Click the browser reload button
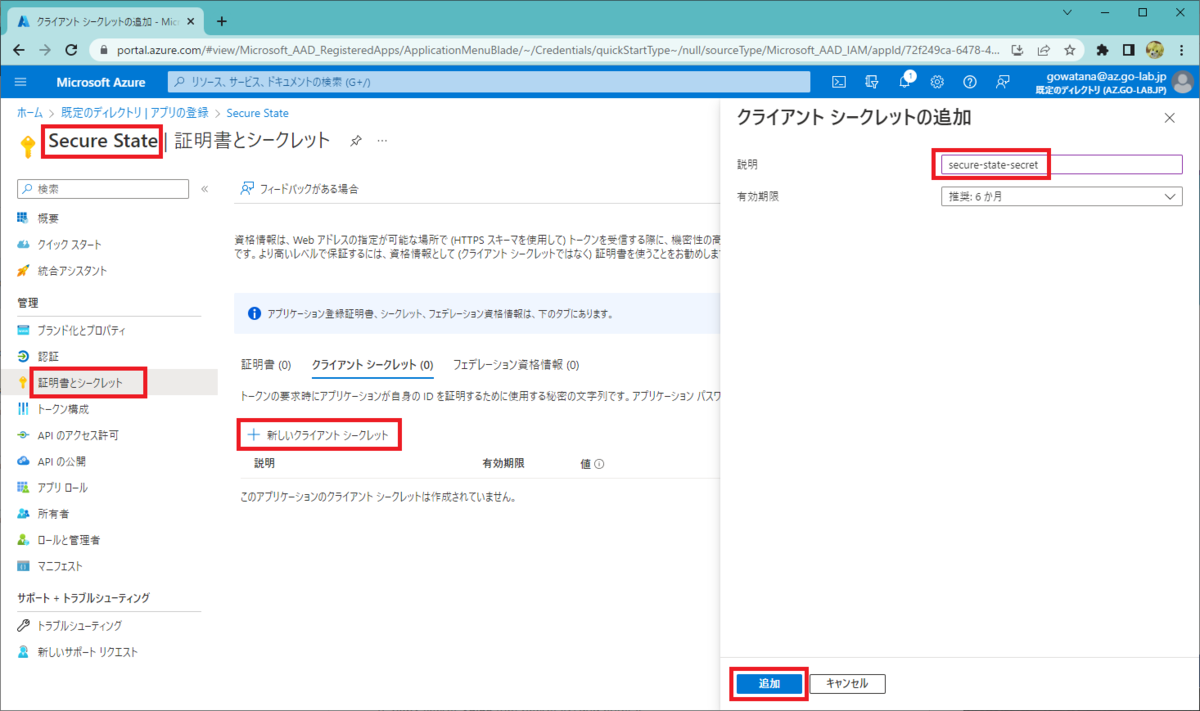Image resolution: width=1200 pixels, height=711 pixels. pyautogui.click(x=71, y=49)
